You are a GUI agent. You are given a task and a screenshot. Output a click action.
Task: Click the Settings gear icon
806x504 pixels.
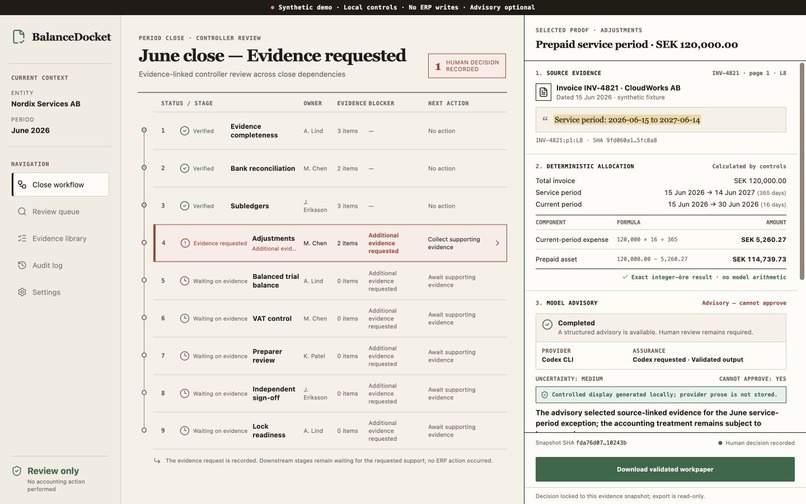click(x=22, y=292)
